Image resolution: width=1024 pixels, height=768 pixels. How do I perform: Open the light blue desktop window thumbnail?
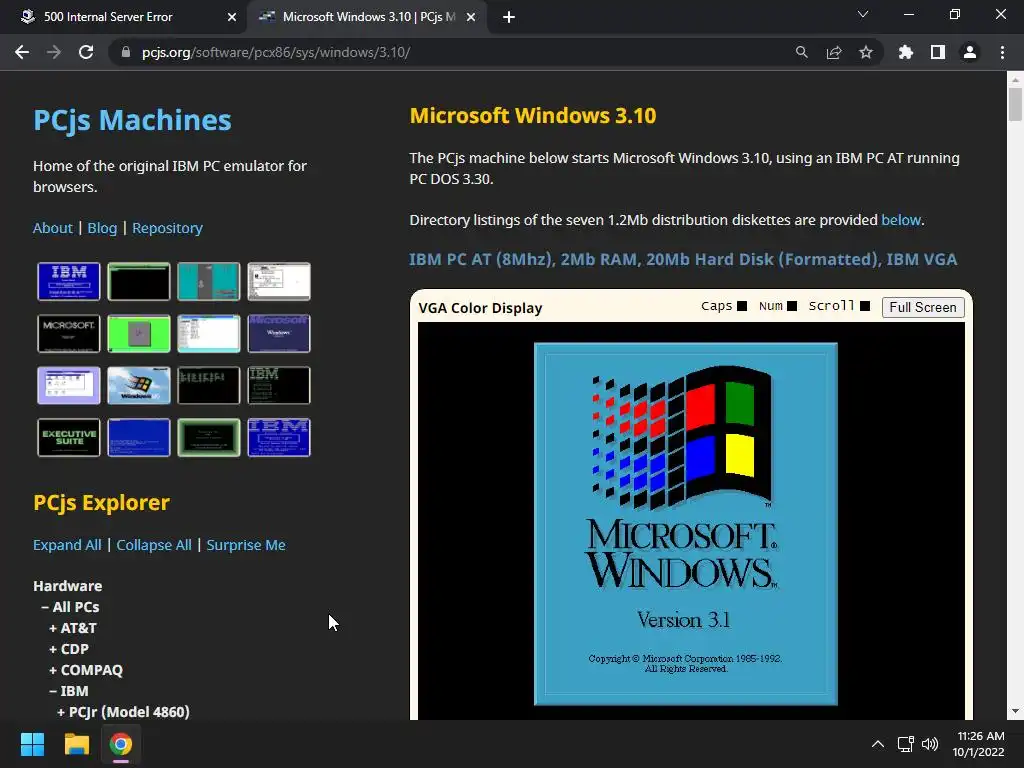(x=209, y=334)
